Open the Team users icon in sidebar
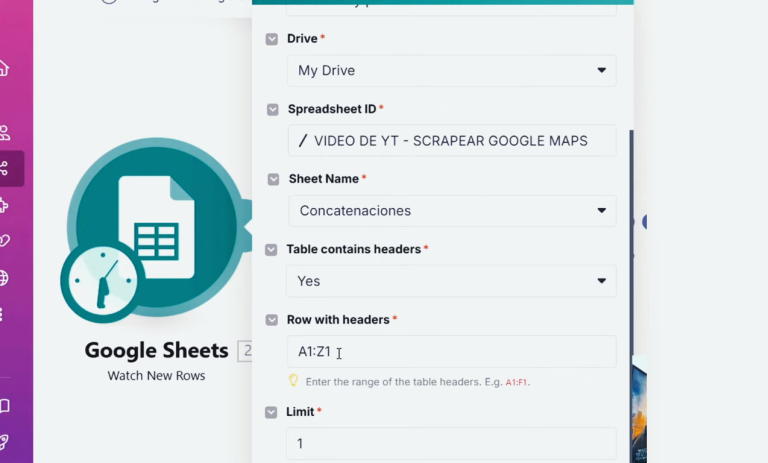Screen dimensions: 768x463 (x=5, y=132)
